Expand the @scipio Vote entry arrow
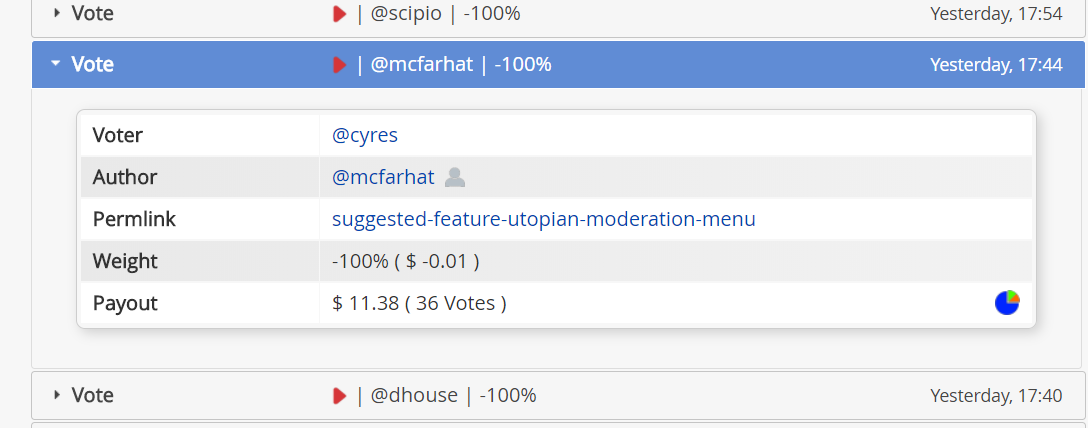This screenshot has height=428, width=1088. [x=57, y=13]
